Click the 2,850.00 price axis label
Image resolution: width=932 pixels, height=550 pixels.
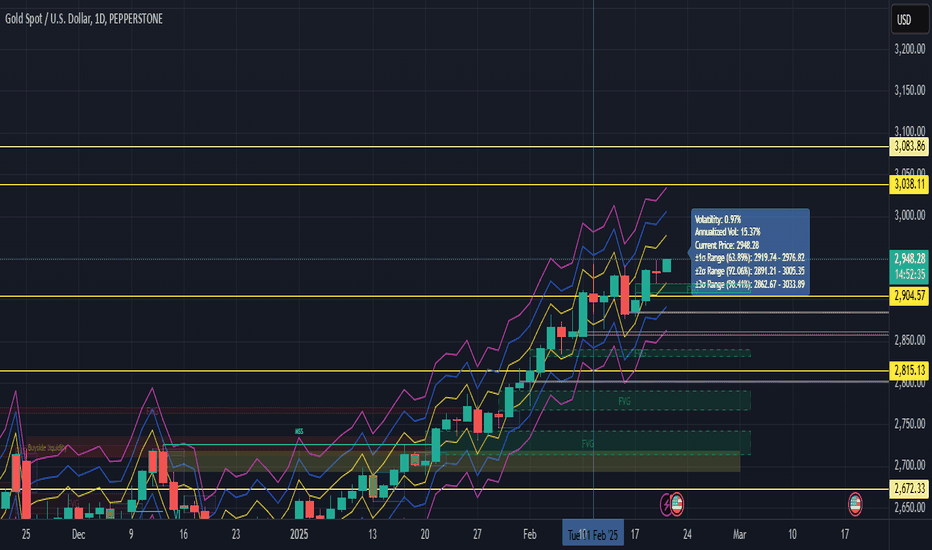[x=909, y=340]
